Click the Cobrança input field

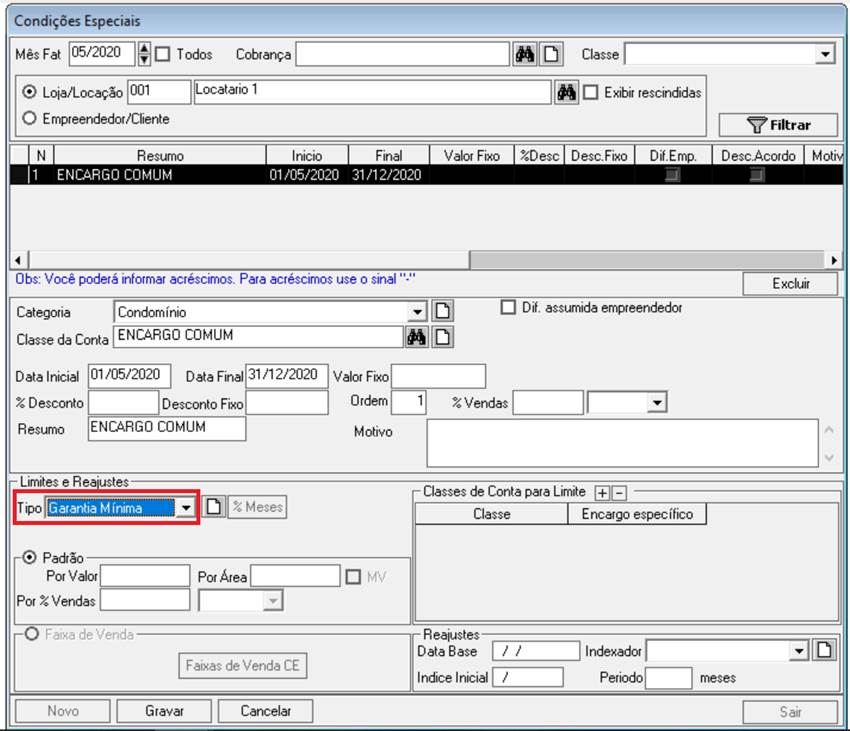(402, 54)
